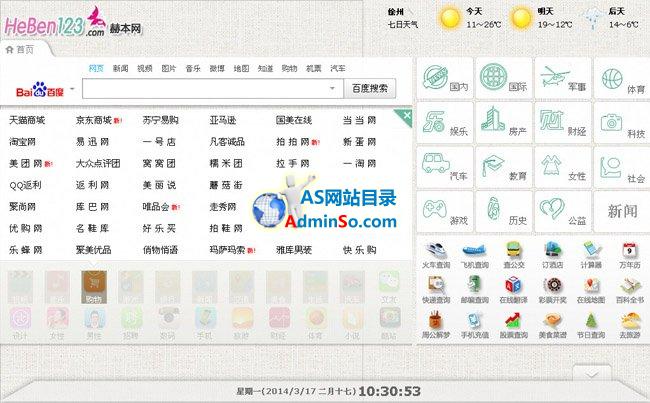Open the 娱乐 entertainment icon
This screenshot has height=403, width=650.
pyautogui.click(x=445, y=123)
